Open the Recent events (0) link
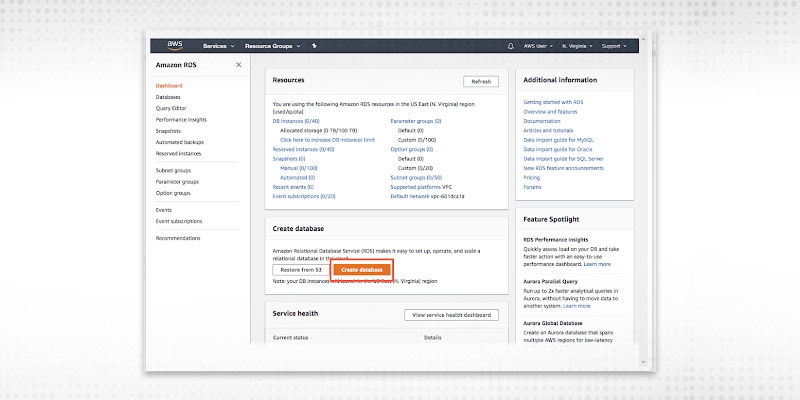800x400 pixels. (293, 187)
